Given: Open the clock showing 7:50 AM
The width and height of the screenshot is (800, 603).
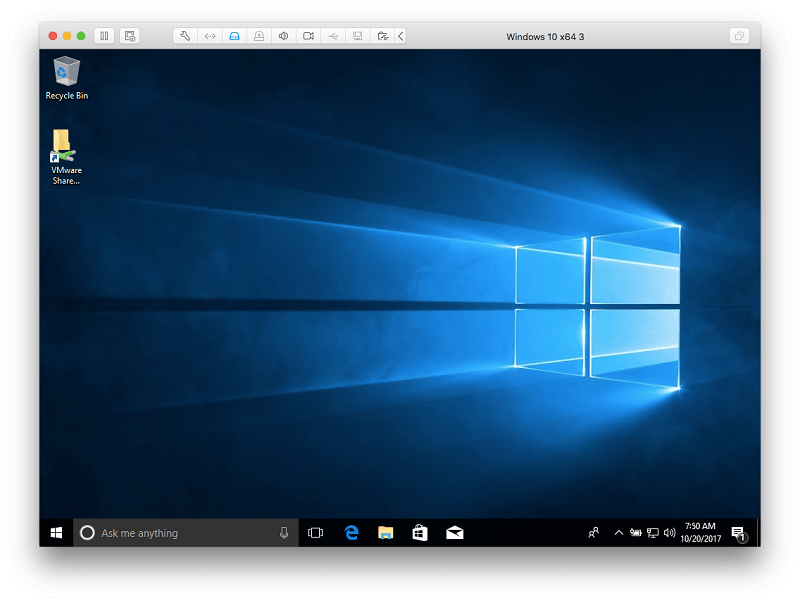Looking at the screenshot, I should tap(701, 533).
